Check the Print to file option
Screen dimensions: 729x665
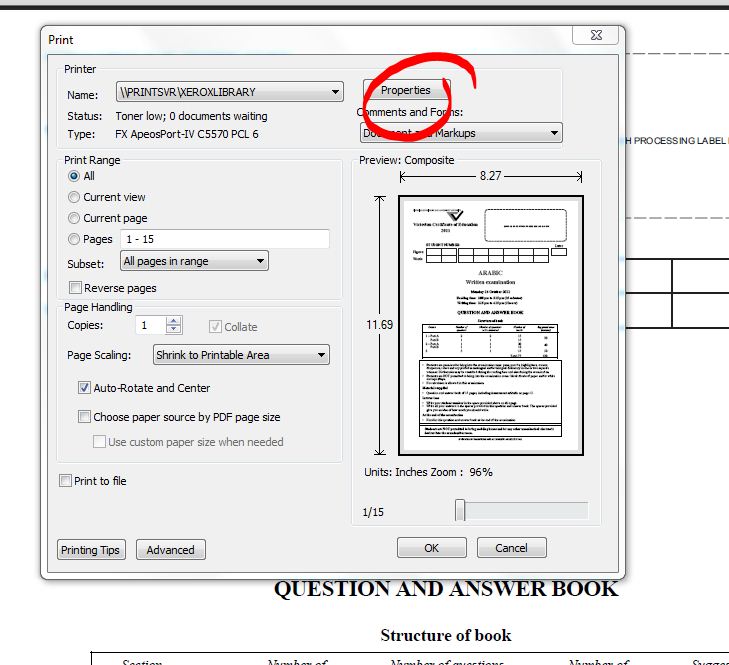(66, 481)
